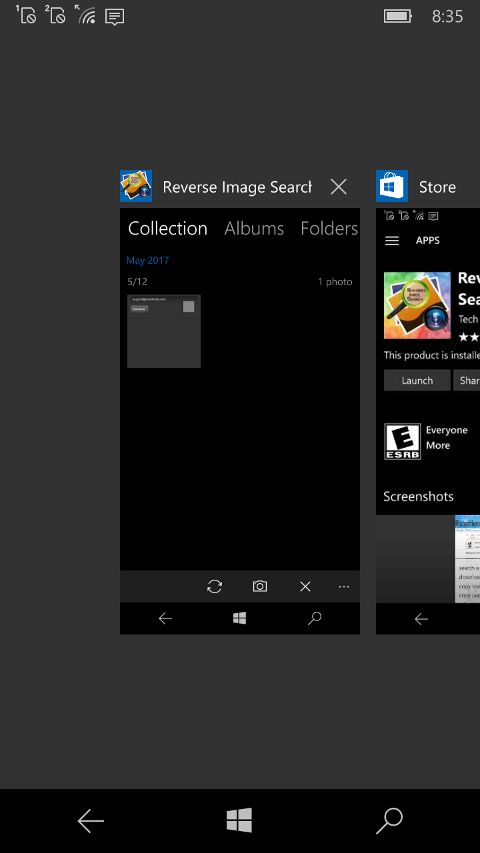Screen dimensions: 480x853
Task: Tap search icon inside Reverse Image Search preview
Action: (315, 619)
